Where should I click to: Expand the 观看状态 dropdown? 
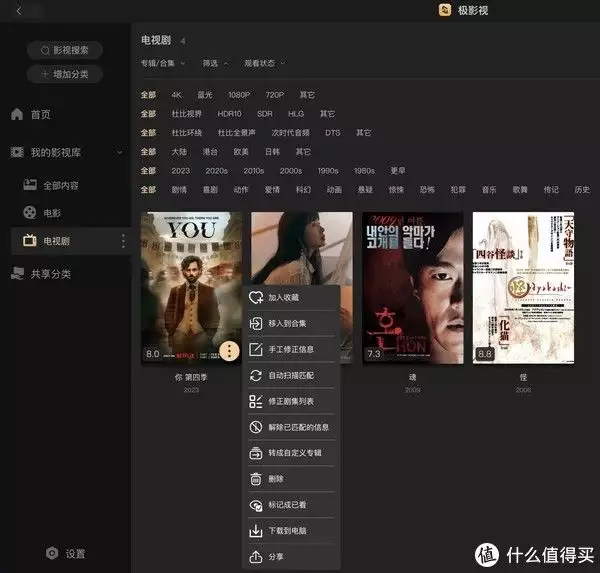click(x=264, y=63)
